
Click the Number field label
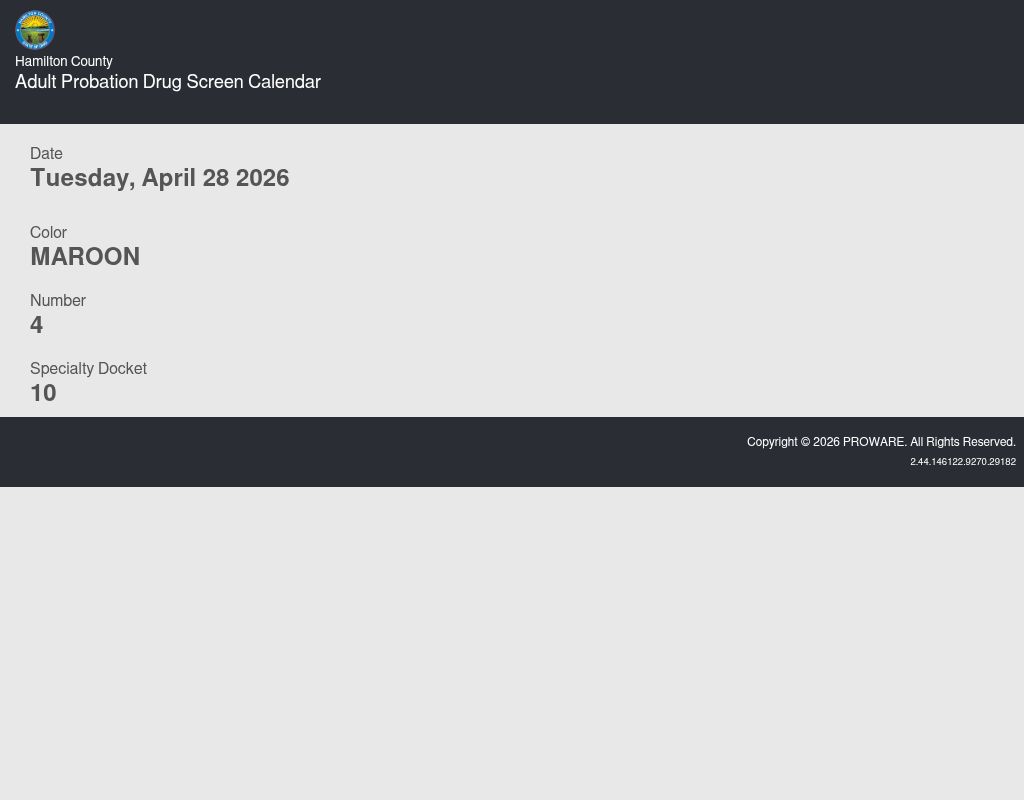[x=58, y=300]
